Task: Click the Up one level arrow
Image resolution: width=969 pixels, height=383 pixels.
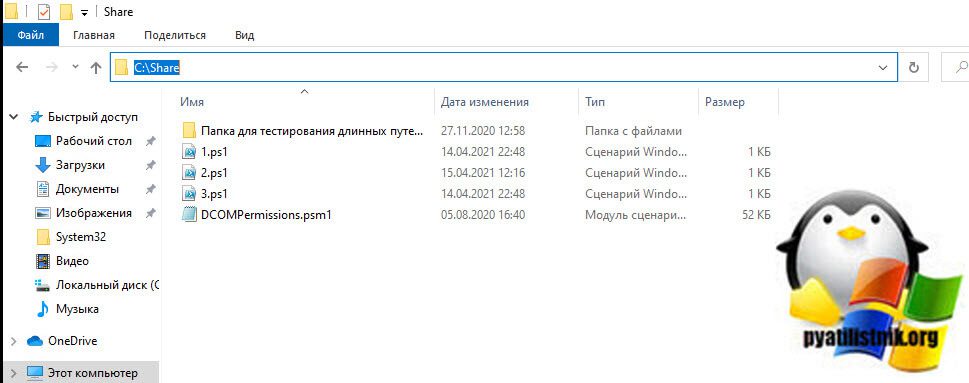Action: pos(95,67)
